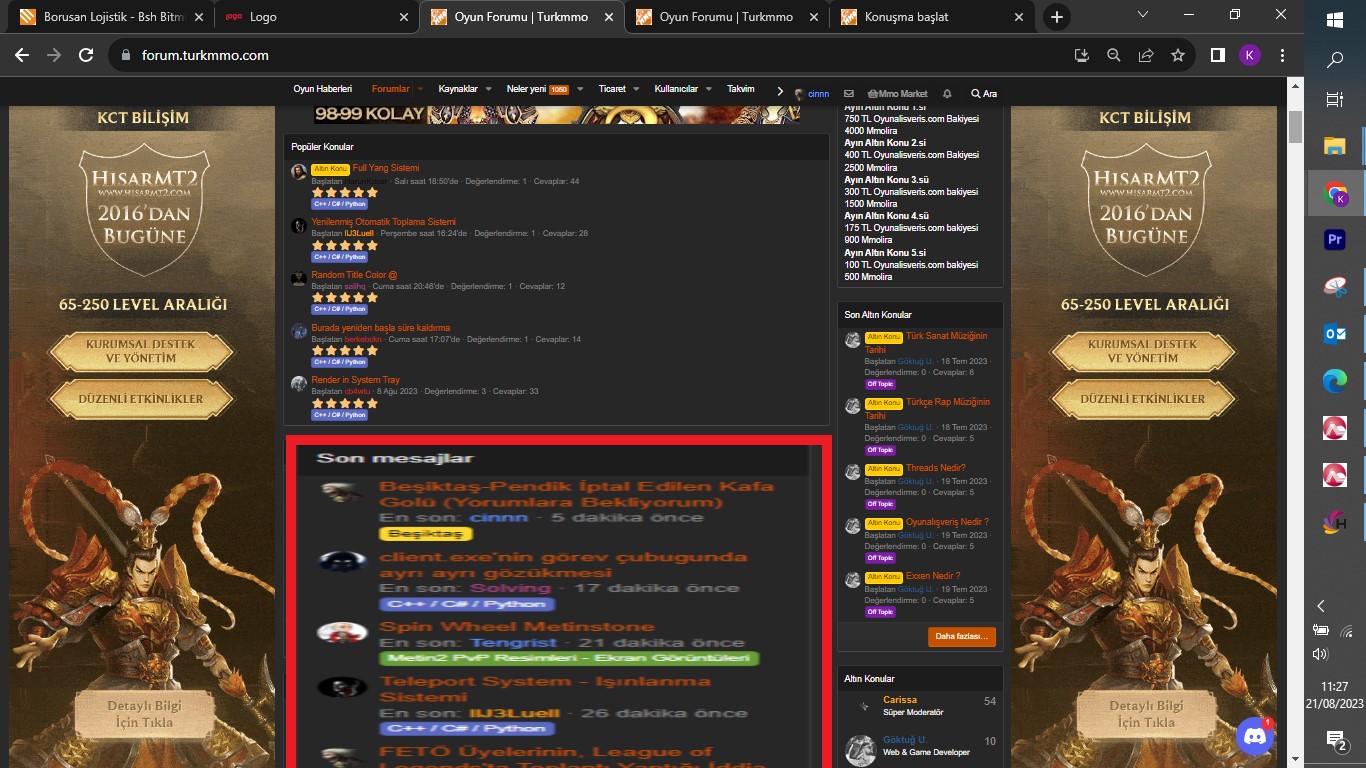The width and height of the screenshot is (1366, 768).
Task: Open Türkçe Rap Müziğinin Tarihi topic
Action: (x=928, y=408)
